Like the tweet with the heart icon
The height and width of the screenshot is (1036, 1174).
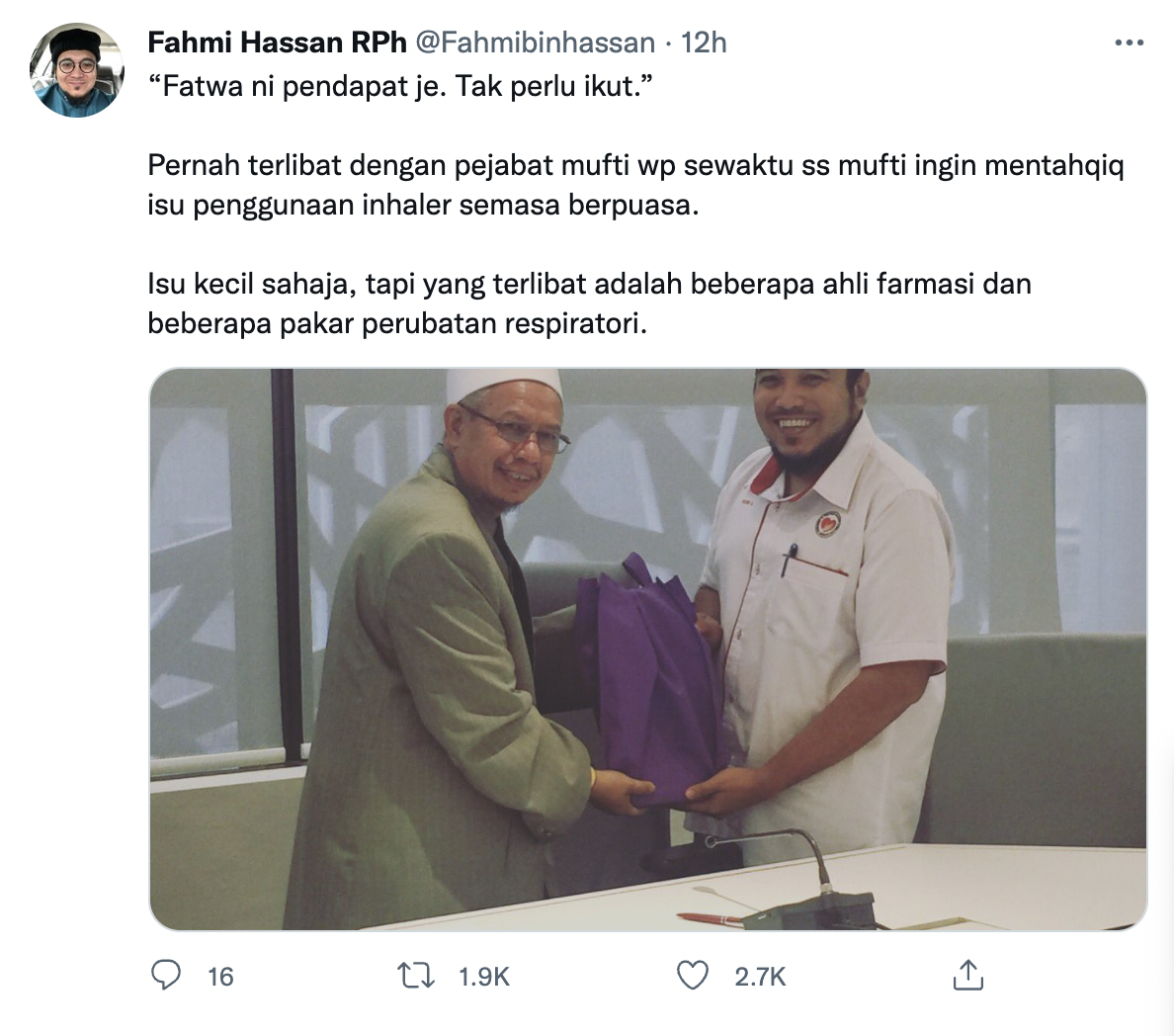tap(693, 976)
